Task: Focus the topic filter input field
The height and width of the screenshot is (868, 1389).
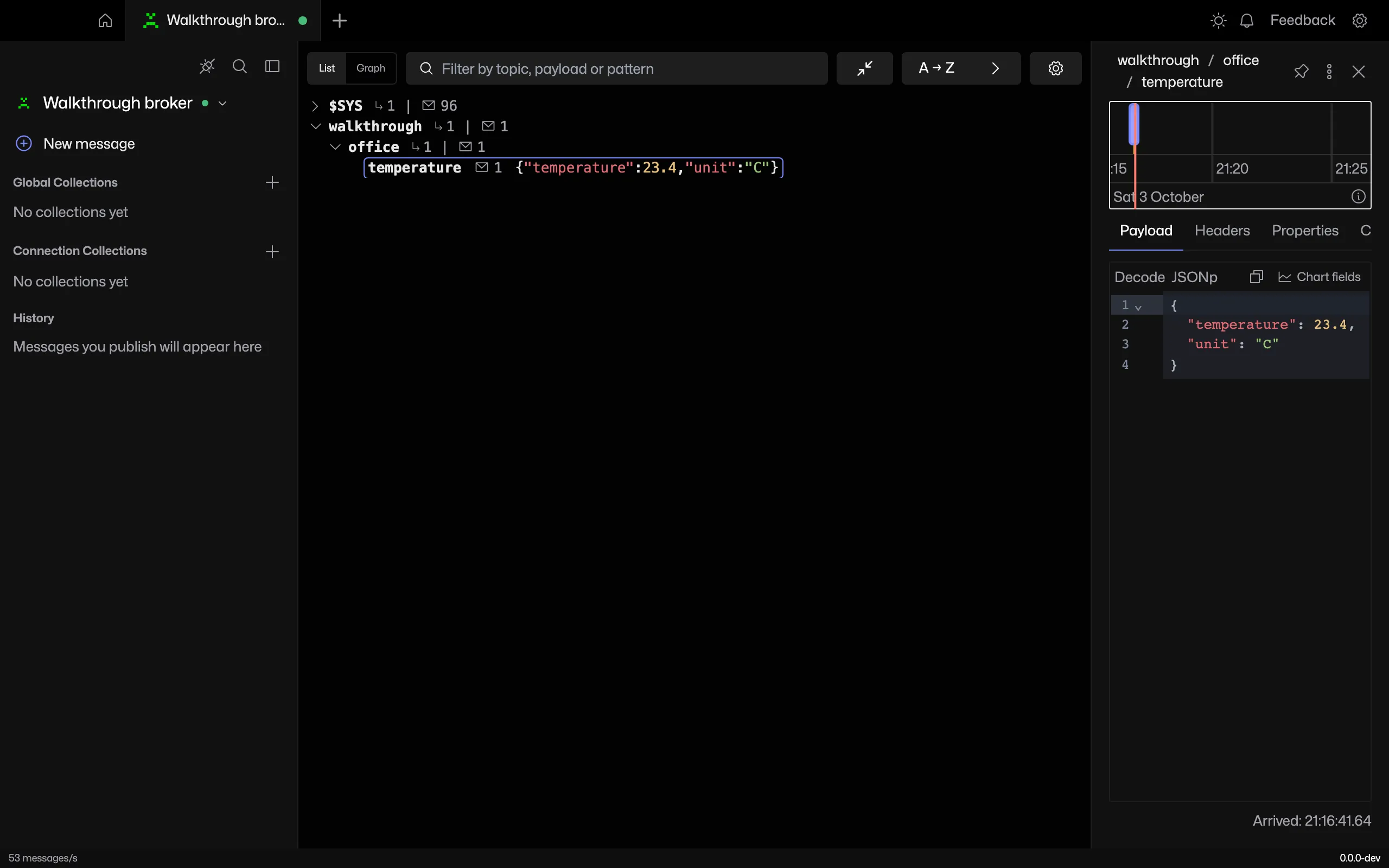Action: pos(617,68)
